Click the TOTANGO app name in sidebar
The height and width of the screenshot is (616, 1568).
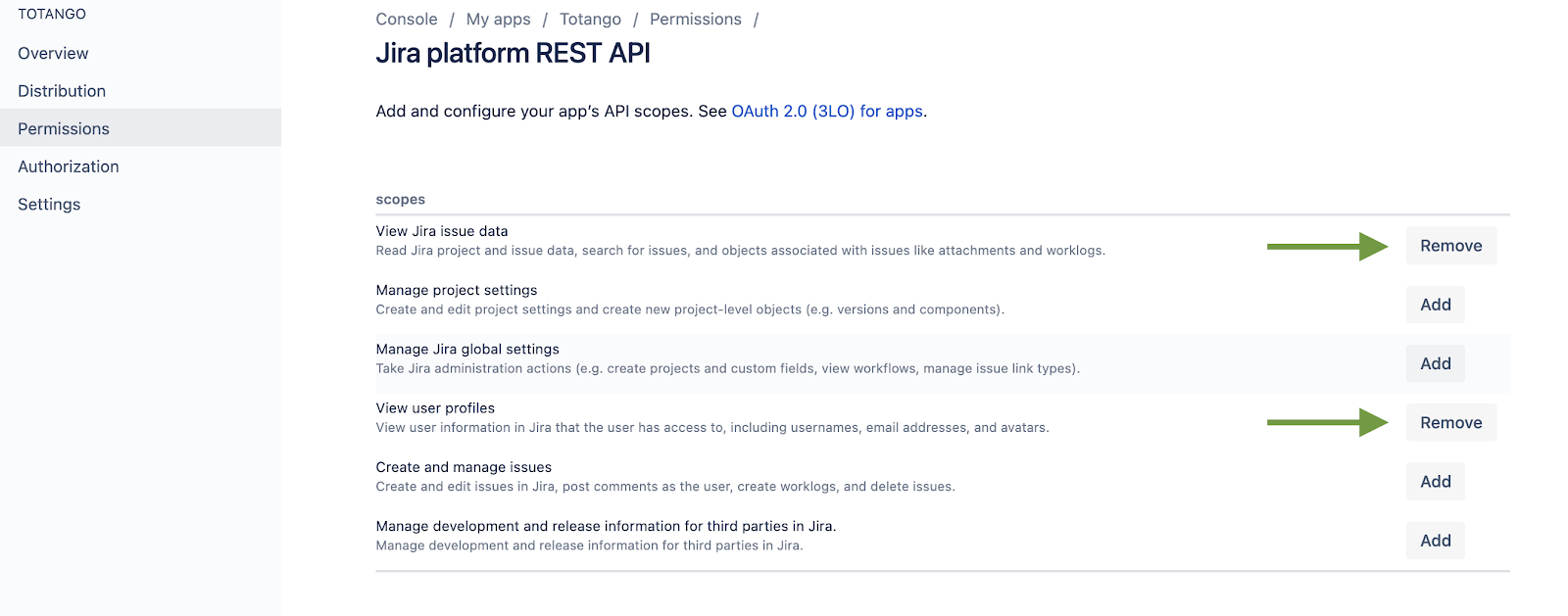click(52, 14)
